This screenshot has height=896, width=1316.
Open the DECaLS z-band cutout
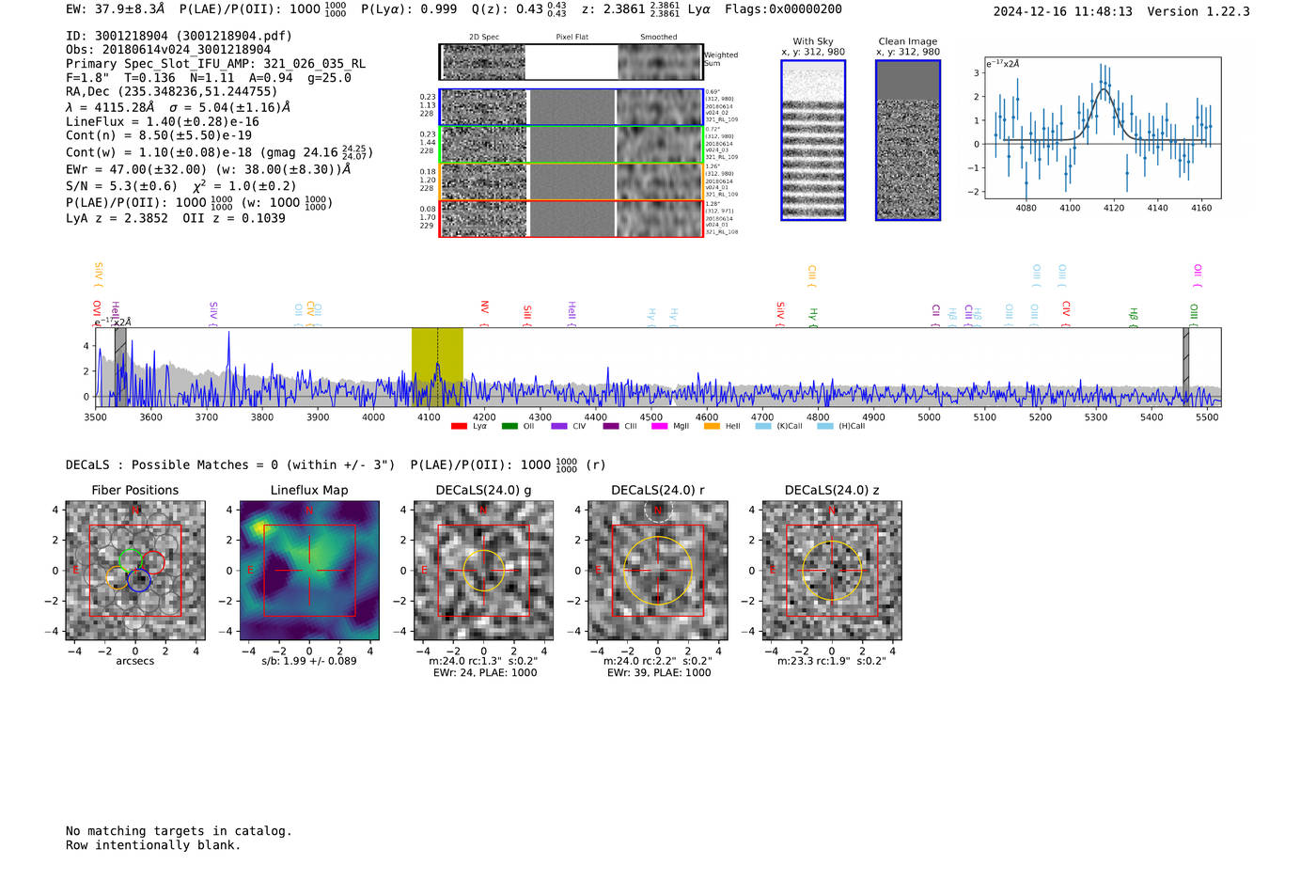832,571
